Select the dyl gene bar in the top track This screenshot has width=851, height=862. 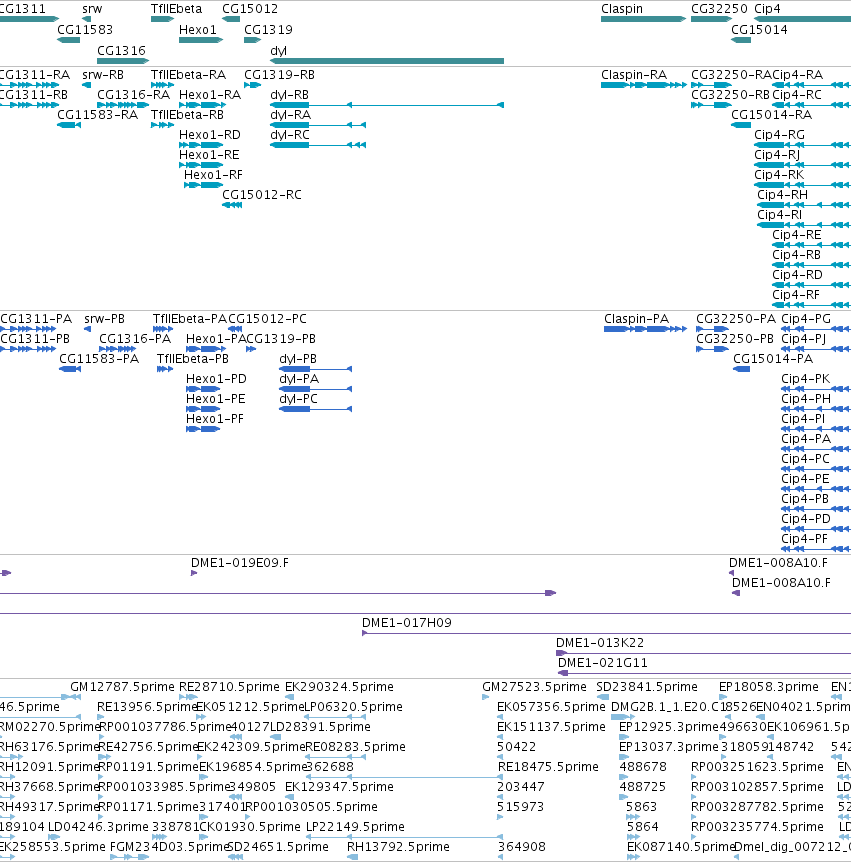[387, 61]
